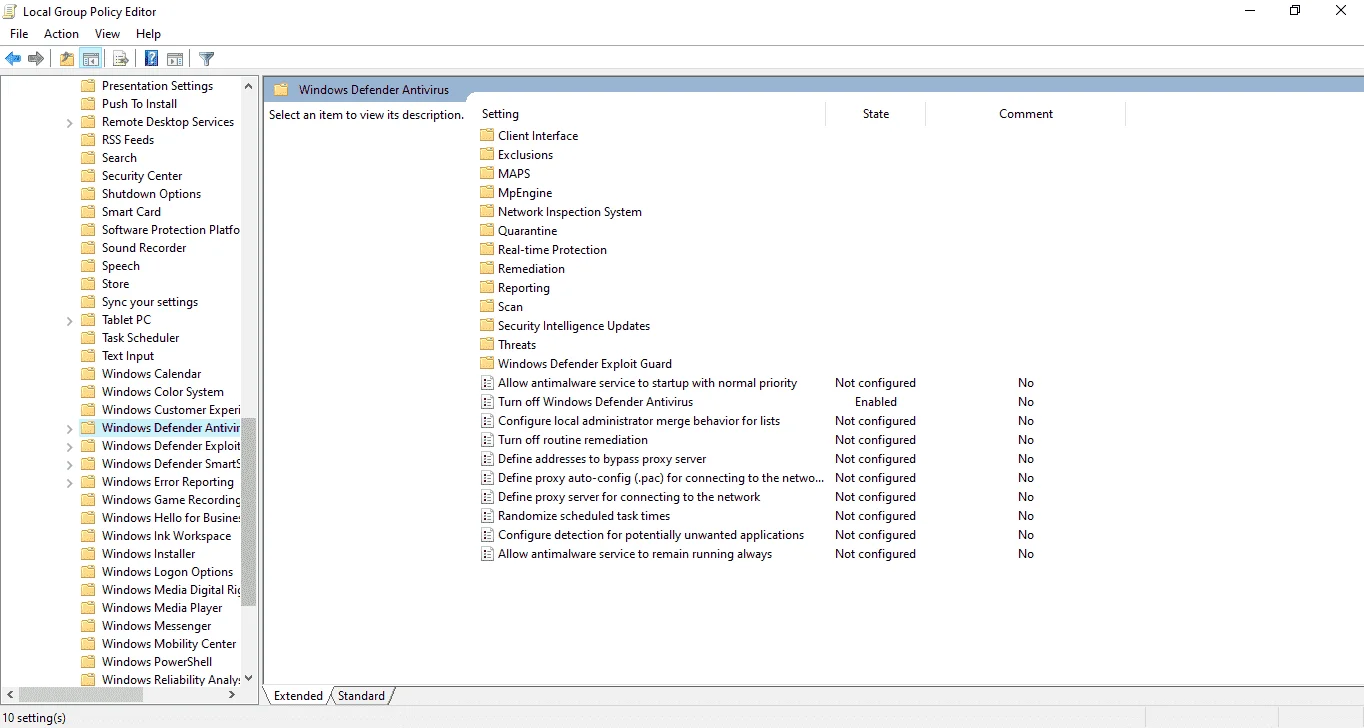1364x728 pixels.
Task: Expand the Windows Defender Exploit tree node
Action: click(x=69, y=447)
